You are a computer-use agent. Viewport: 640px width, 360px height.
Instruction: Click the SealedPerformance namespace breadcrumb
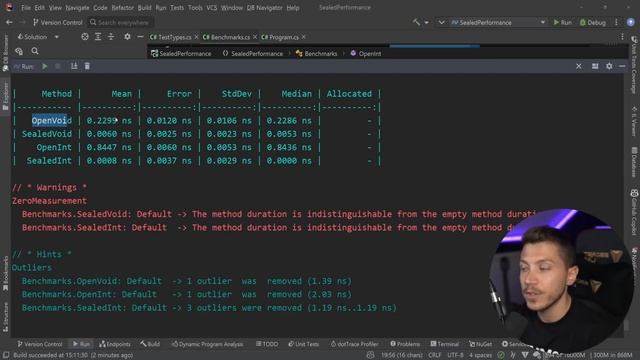[x=253, y=53]
